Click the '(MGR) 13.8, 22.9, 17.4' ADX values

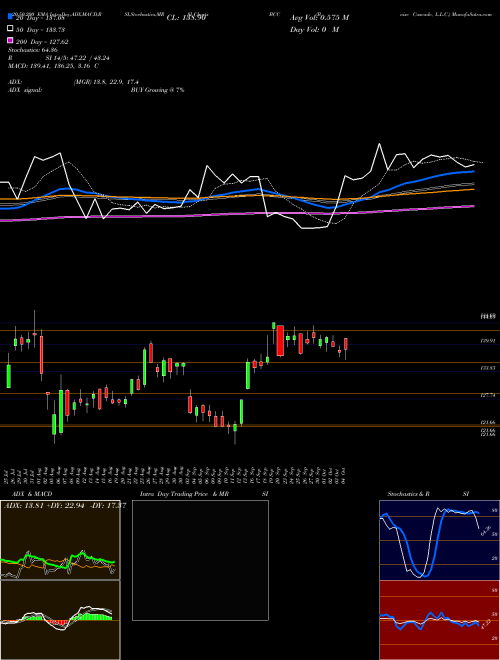106,82
